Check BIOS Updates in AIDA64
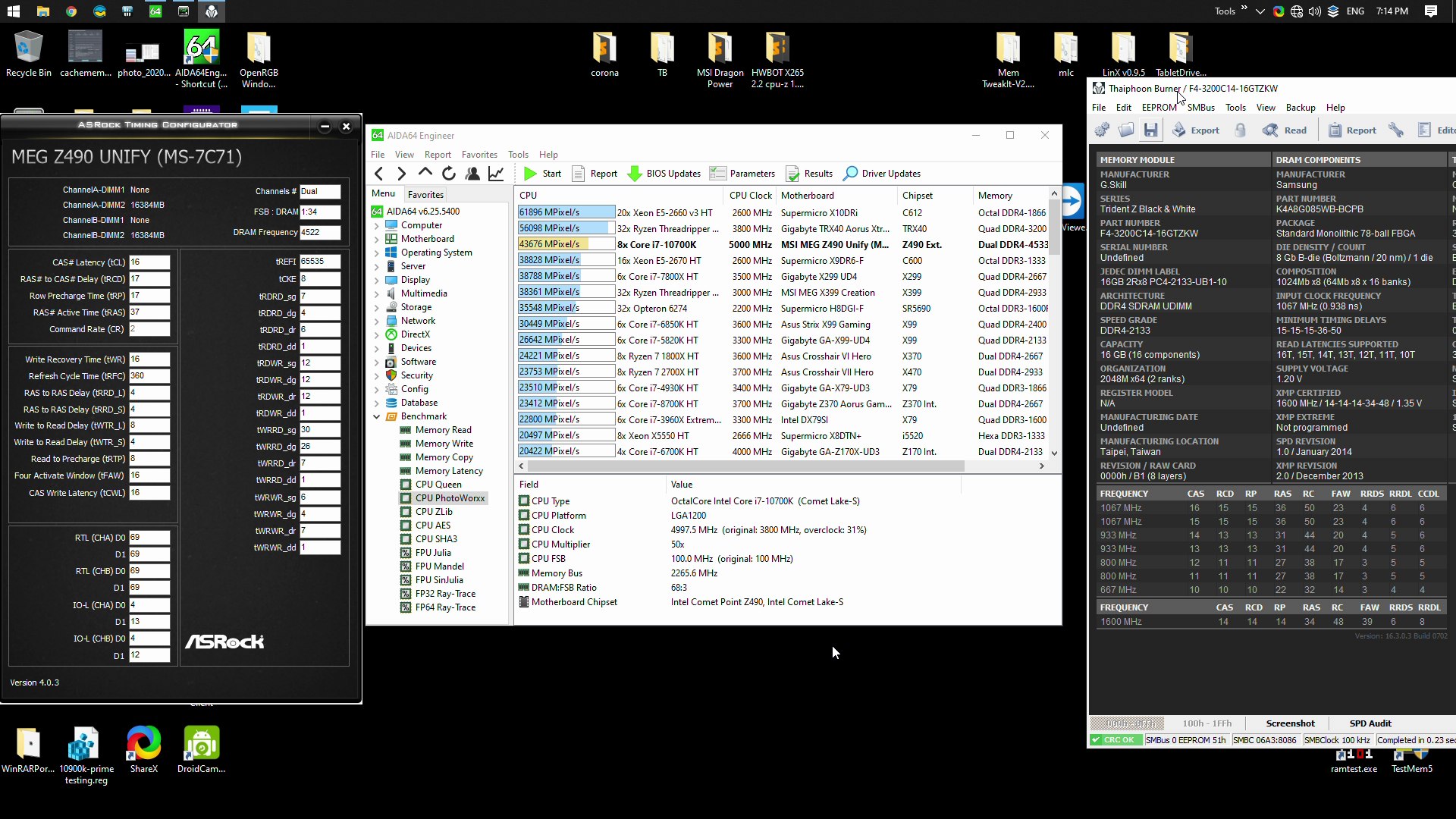Viewport: 1456px width, 819px height. (x=664, y=174)
